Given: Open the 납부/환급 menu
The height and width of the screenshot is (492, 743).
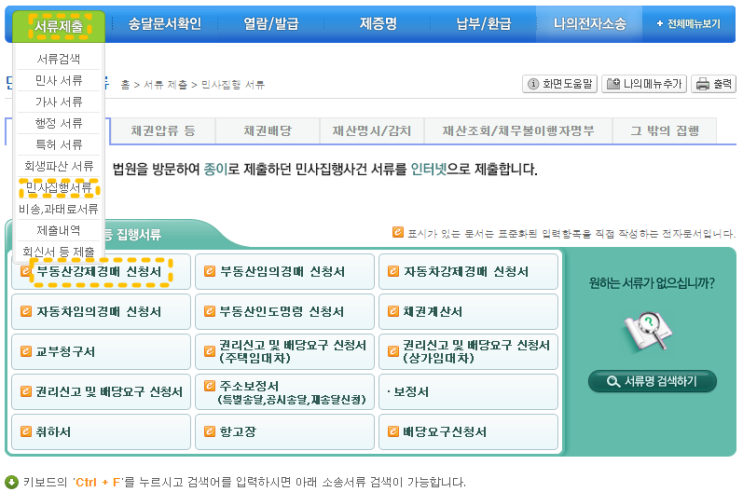Looking at the screenshot, I should [483, 24].
